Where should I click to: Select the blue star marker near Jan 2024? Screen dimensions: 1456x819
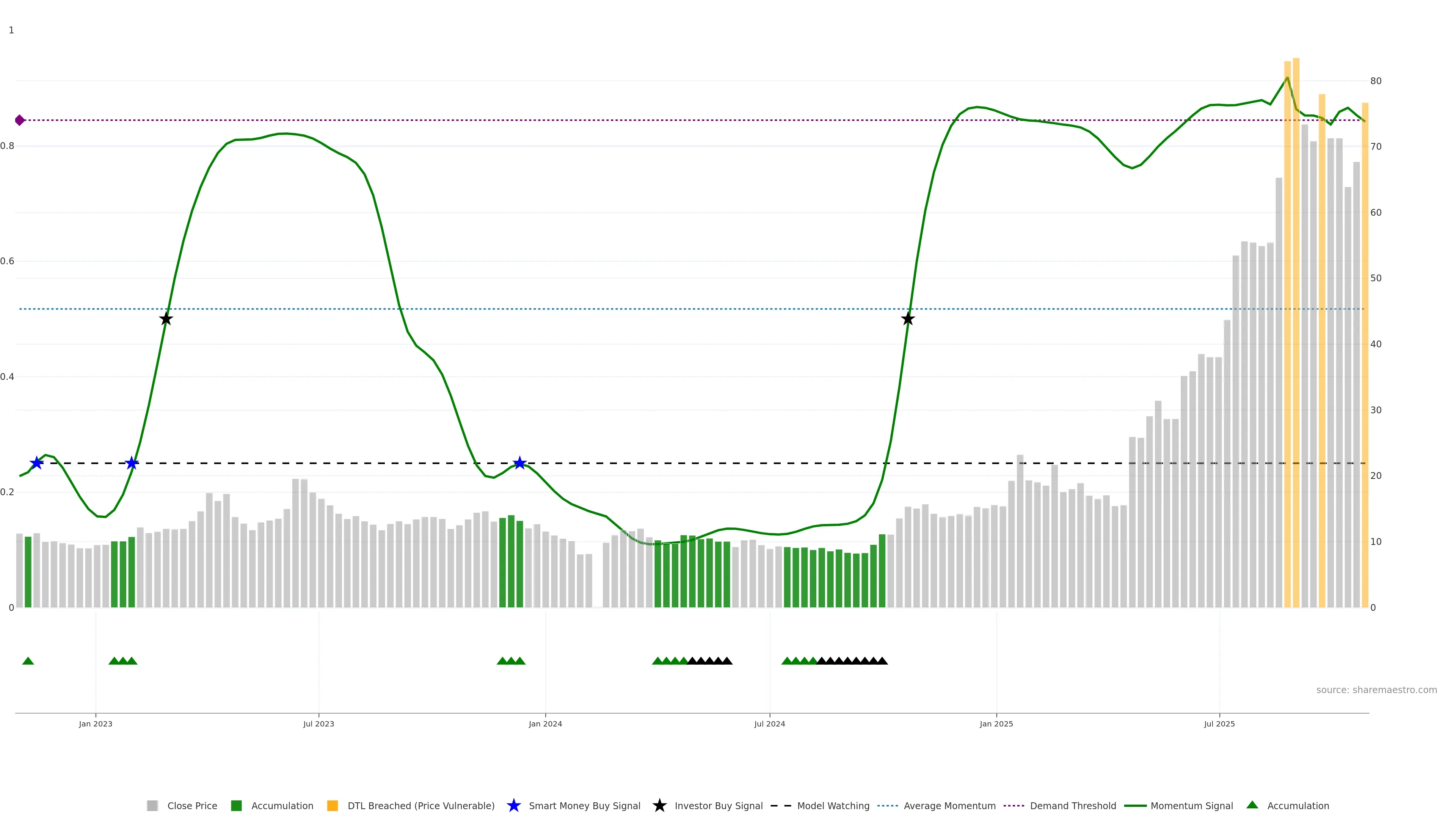click(519, 463)
